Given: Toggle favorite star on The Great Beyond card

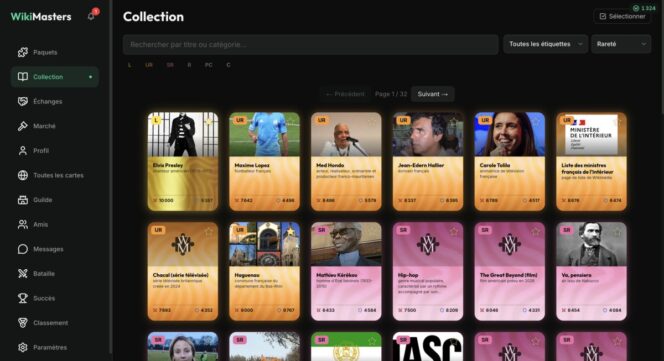Looking at the screenshot, I should 535,231.
